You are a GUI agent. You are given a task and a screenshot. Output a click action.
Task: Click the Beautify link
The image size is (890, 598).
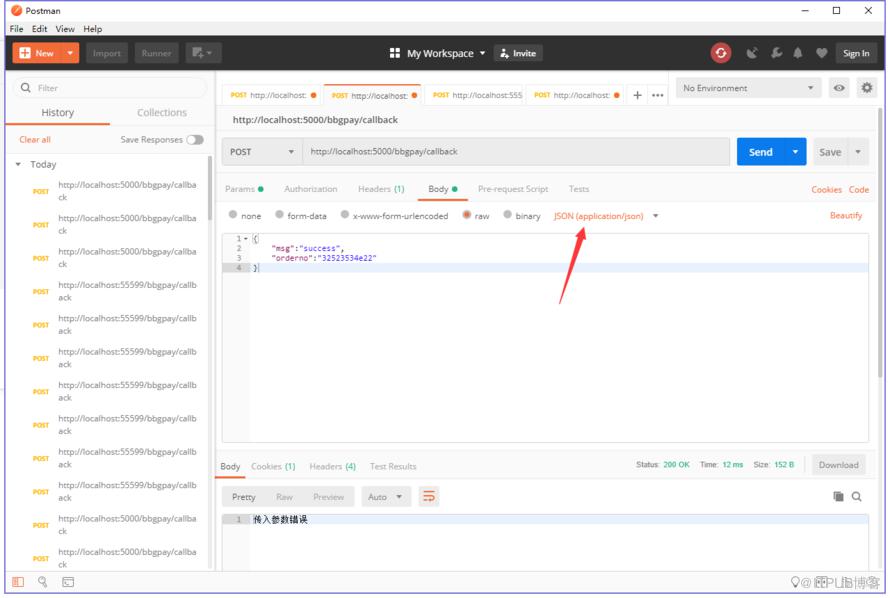click(x=845, y=216)
